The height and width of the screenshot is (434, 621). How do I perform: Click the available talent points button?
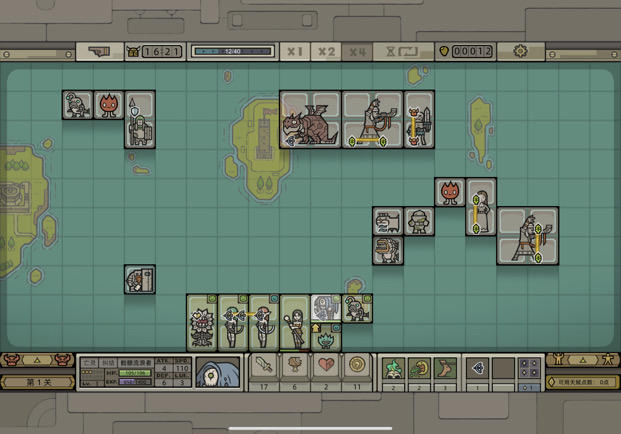583,382
